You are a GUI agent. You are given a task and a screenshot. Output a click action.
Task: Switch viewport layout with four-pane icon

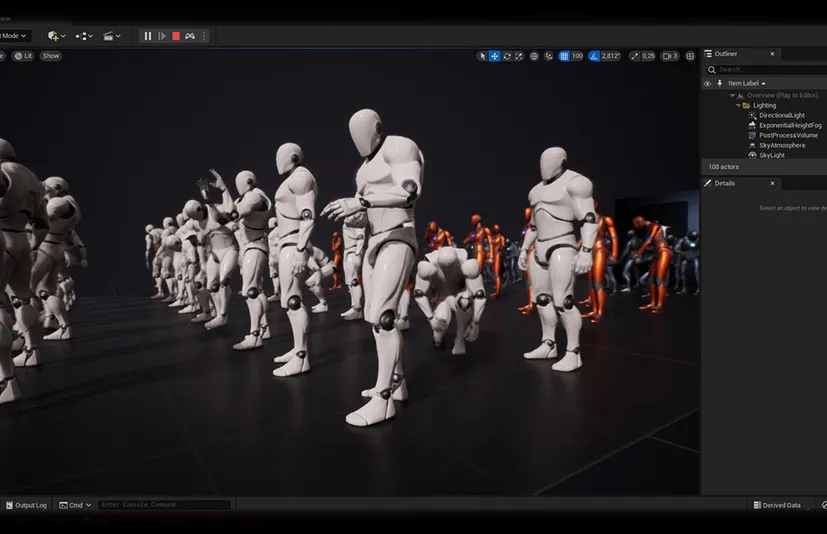(x=690, y=56)
